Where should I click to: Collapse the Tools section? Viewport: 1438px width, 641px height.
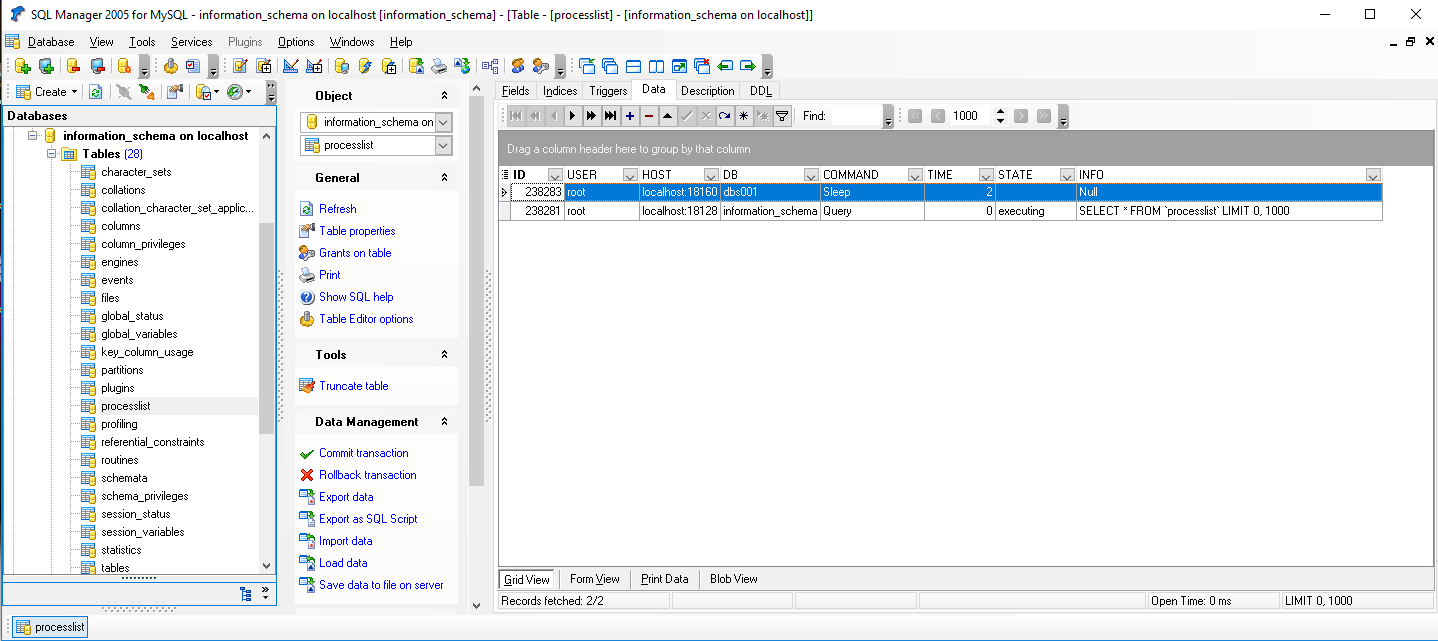click(445, 355)
